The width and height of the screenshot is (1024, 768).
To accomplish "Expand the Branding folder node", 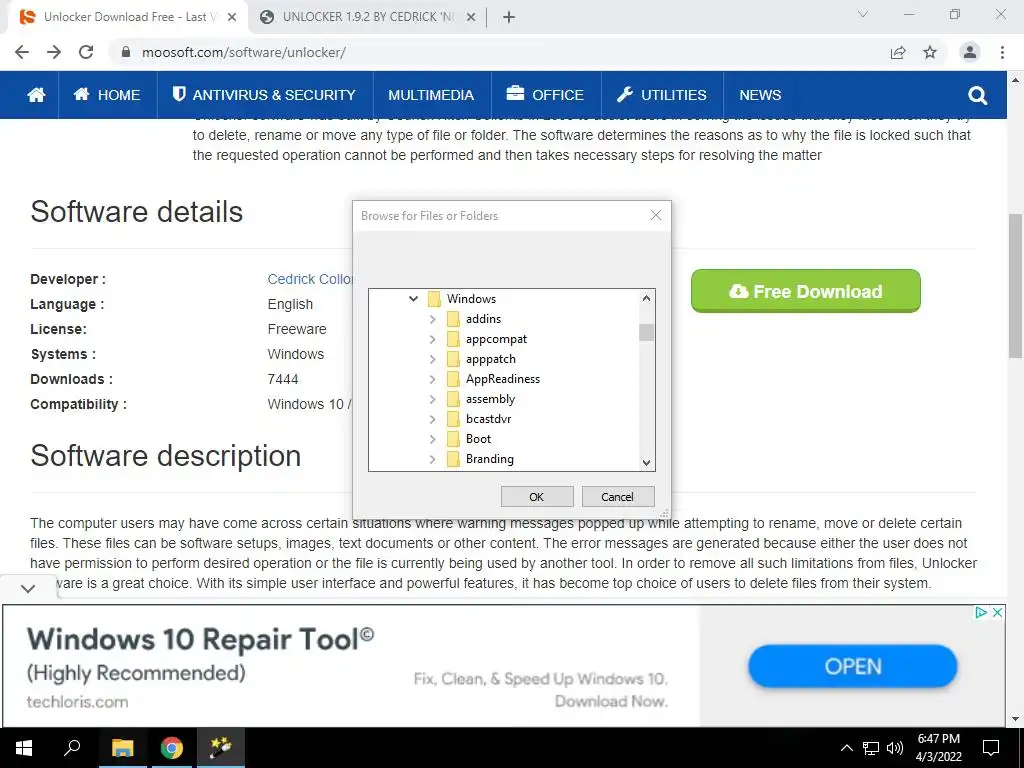I will click(x=432, y=459).
